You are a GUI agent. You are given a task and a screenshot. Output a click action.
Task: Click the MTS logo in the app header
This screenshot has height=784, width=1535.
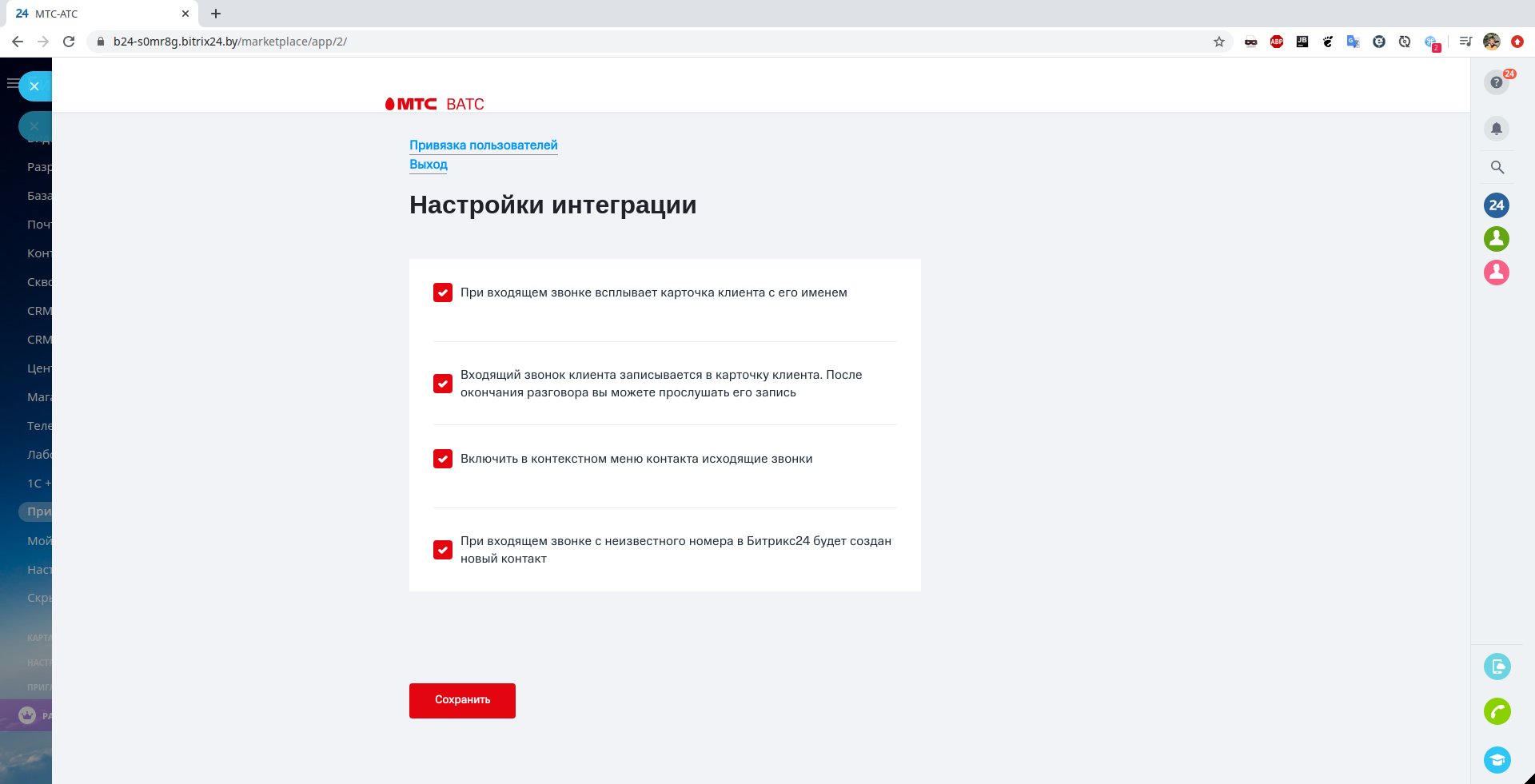(x=411, y=104)
